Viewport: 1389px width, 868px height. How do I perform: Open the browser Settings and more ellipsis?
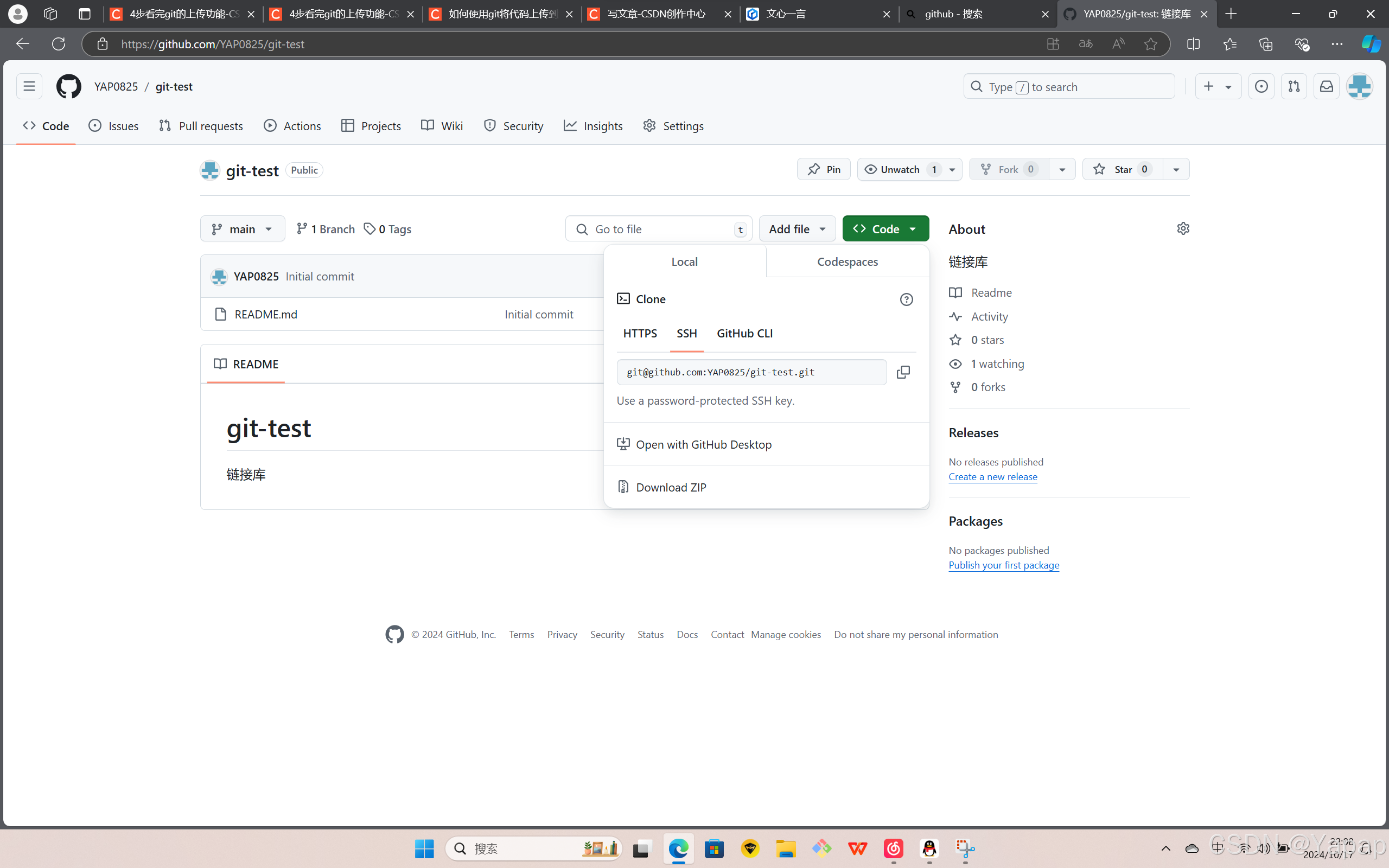[x=1337, y=43]
